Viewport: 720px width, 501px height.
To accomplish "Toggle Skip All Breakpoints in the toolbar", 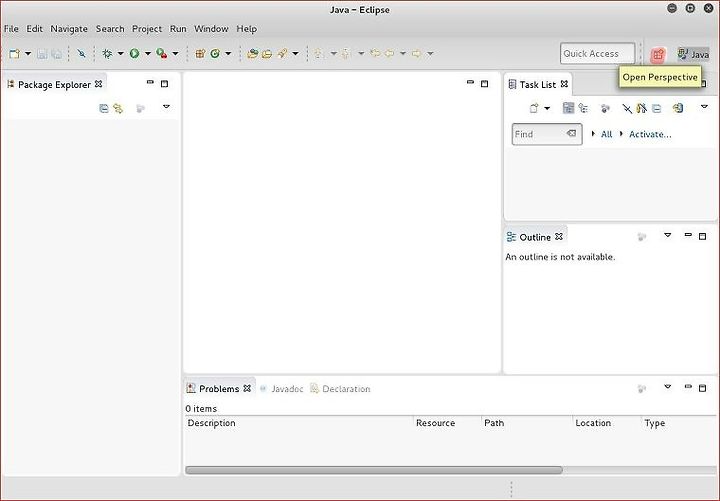I will coord(81,54).
